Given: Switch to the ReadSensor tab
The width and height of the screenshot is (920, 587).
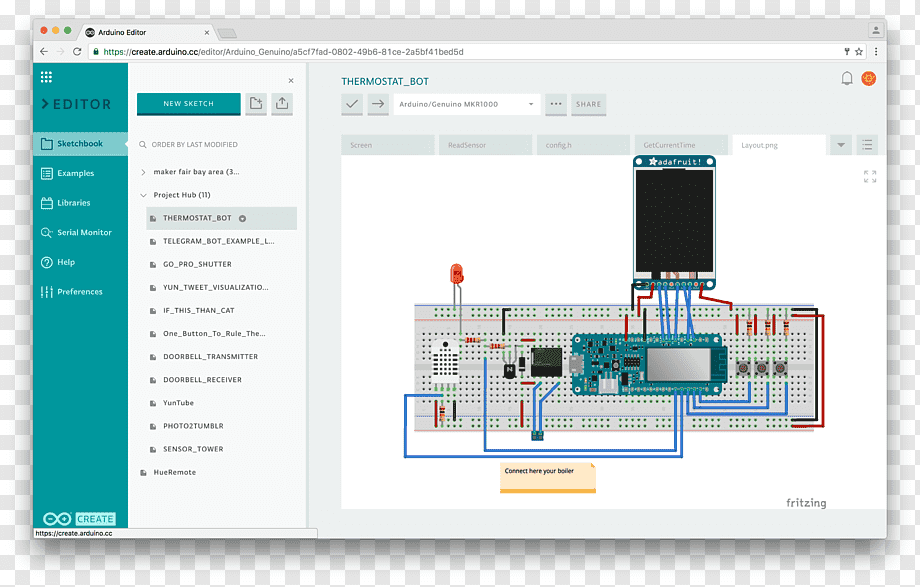Looking at the screenshot, I should 485,145.
